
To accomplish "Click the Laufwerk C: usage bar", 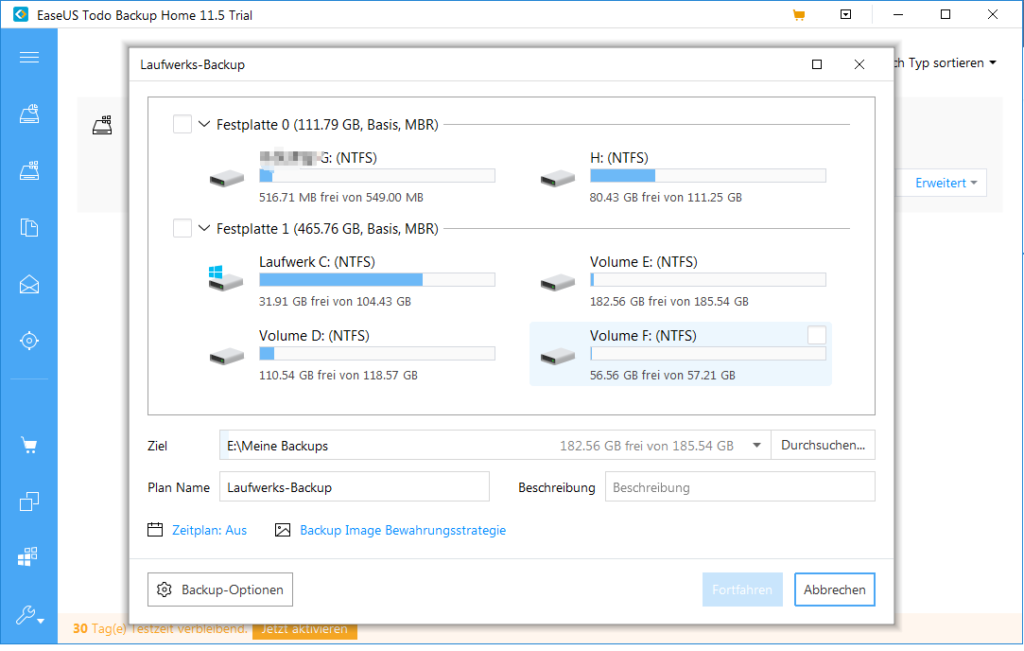I will 377,280.
